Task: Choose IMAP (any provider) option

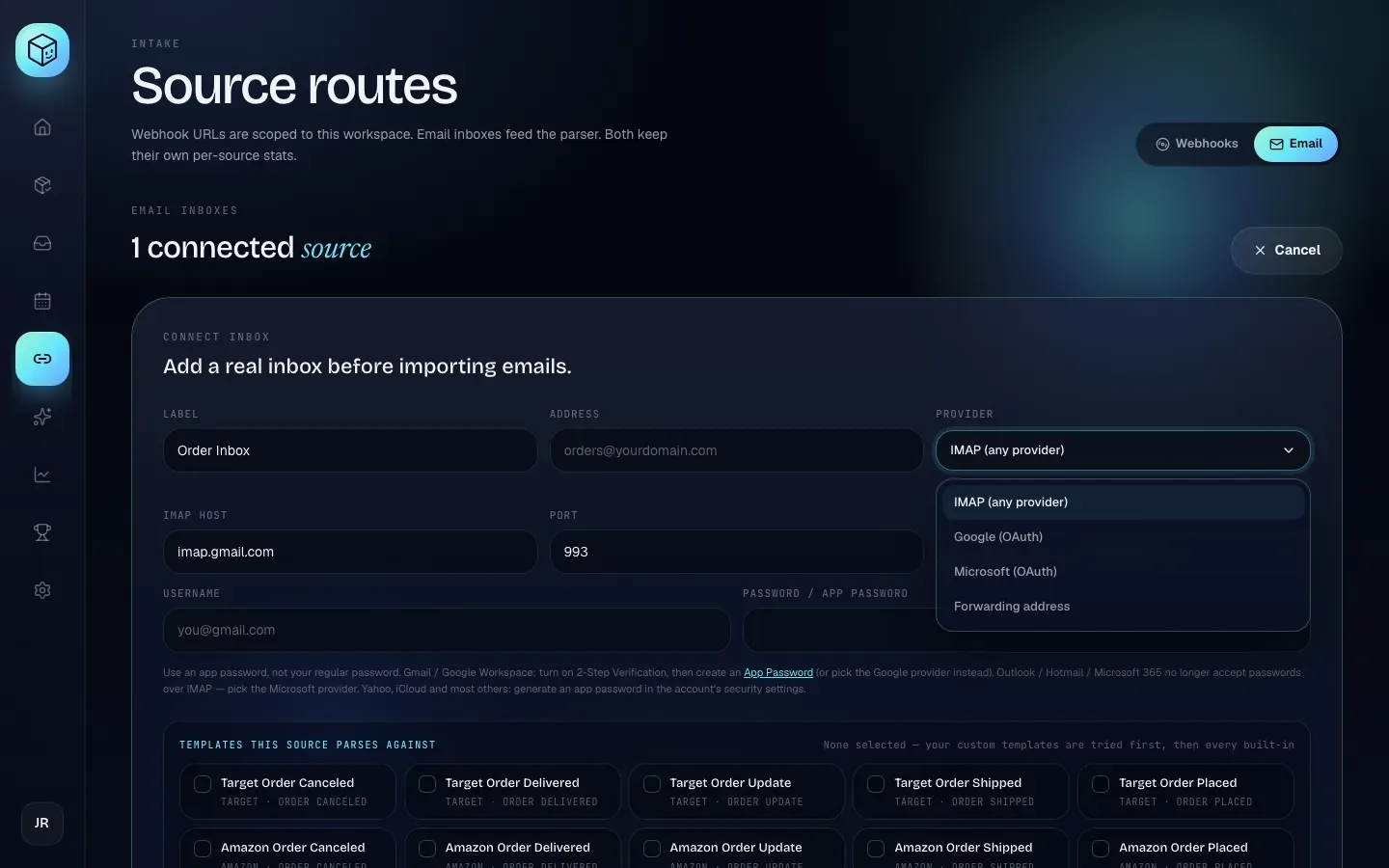Action: pos(1123,502)
